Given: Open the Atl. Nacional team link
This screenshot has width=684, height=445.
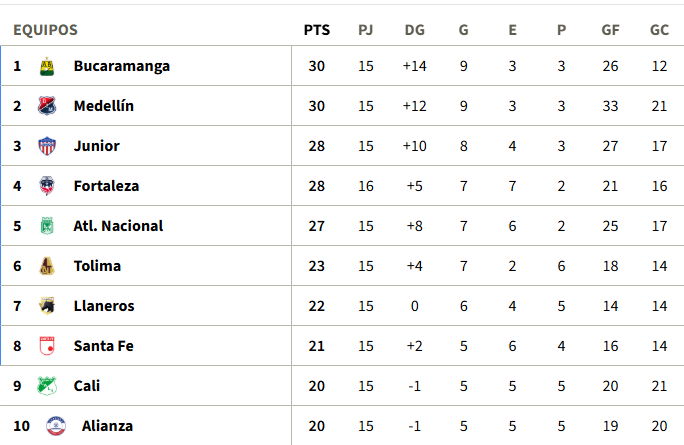Looking at the screenshot, I should coord(118,226).
